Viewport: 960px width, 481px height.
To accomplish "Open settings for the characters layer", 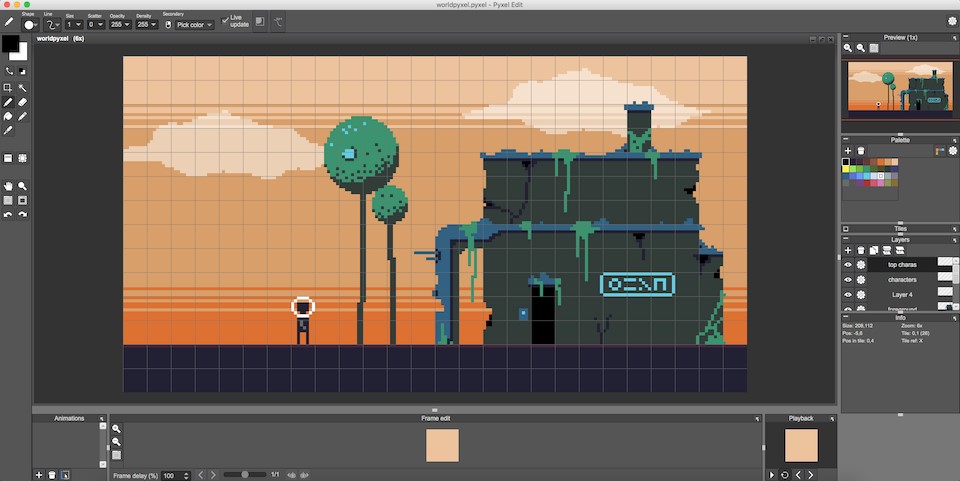I will coord(861,280).
